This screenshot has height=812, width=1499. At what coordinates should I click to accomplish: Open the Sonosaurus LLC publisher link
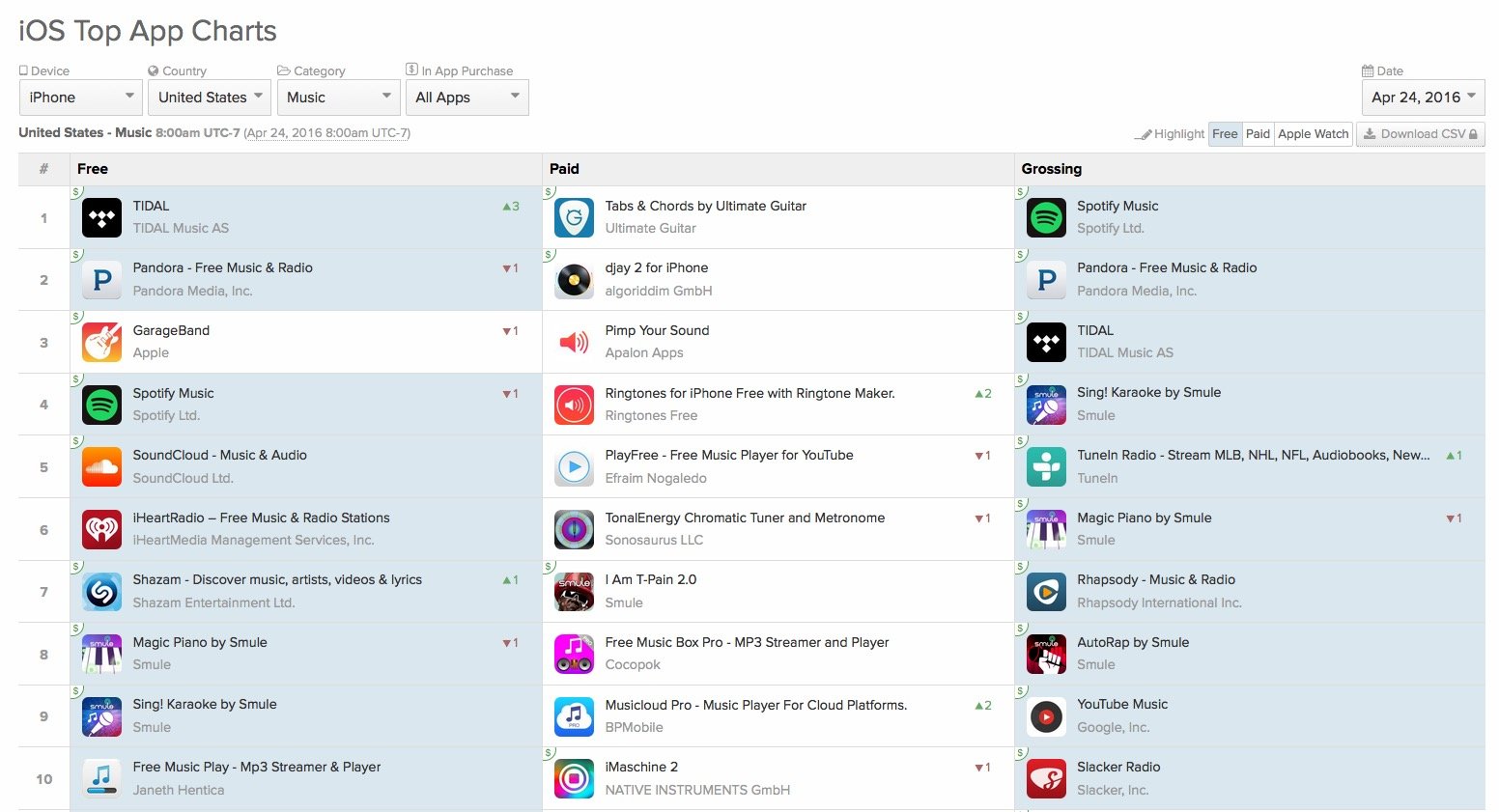654,540
